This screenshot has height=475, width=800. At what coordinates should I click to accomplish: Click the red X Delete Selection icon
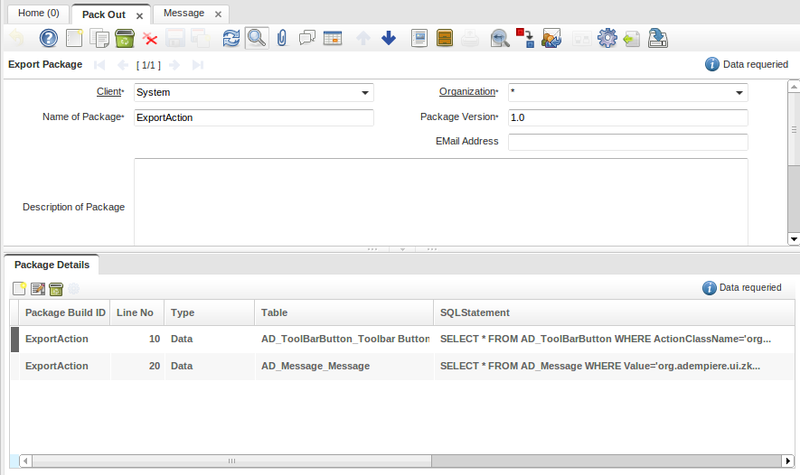[150, 39]
